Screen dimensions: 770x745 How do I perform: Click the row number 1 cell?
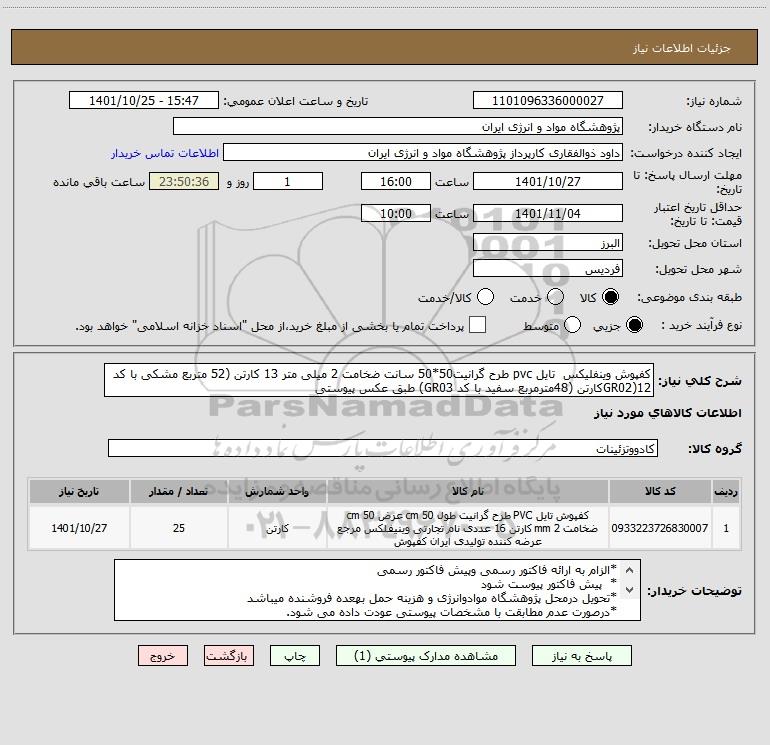pyautogui.click(x=726, y=528)
